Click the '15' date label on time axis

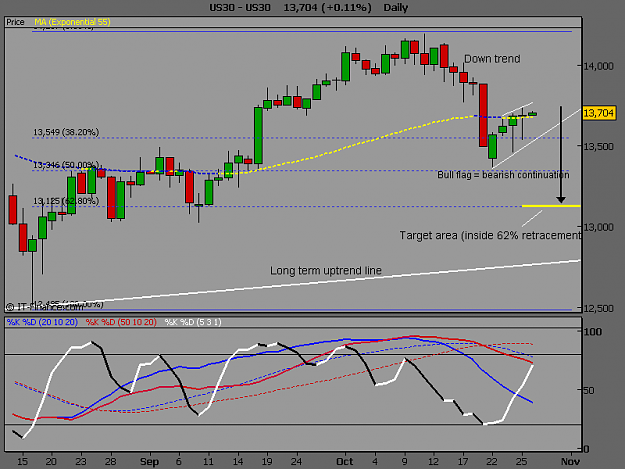[23, 461]
